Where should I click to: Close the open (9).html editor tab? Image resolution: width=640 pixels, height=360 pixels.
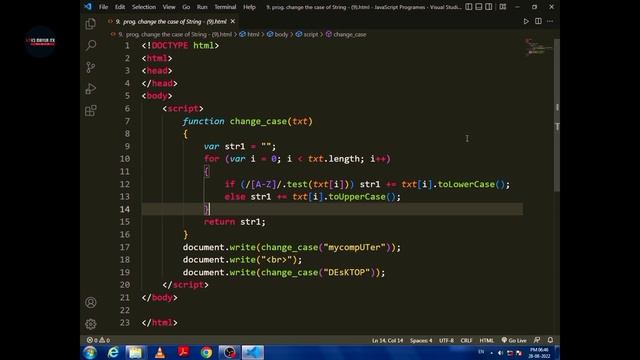click(x=233, y=21)
